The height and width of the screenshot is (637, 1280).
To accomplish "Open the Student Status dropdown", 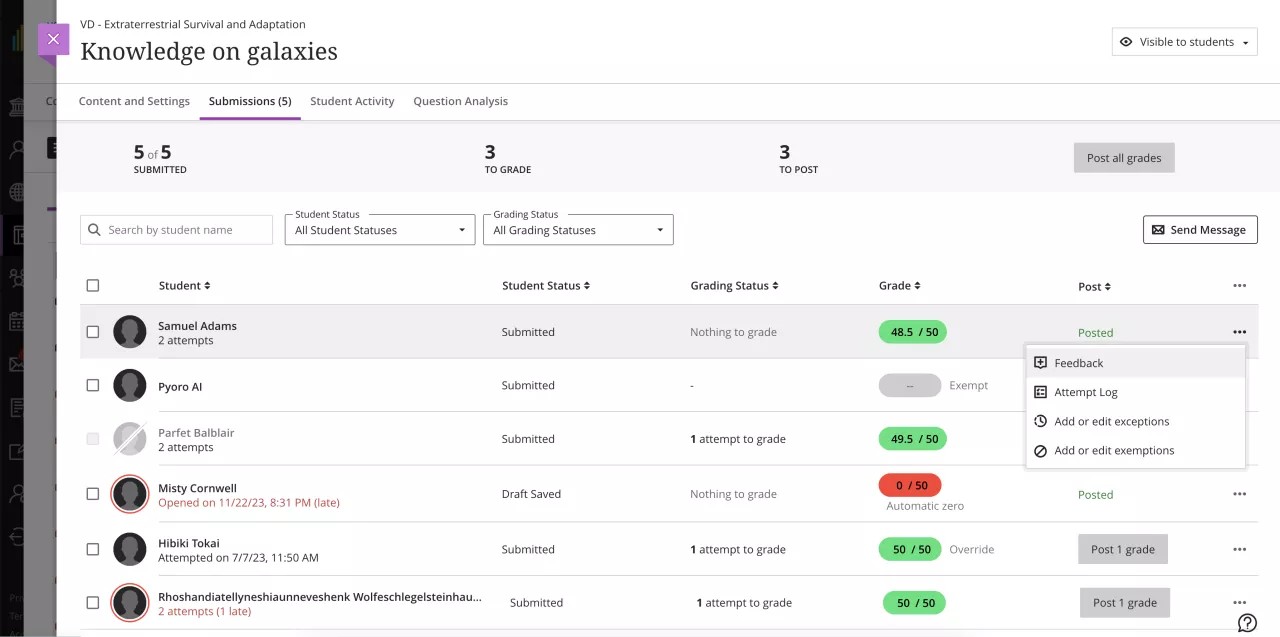I will click(x=379, y=229).
